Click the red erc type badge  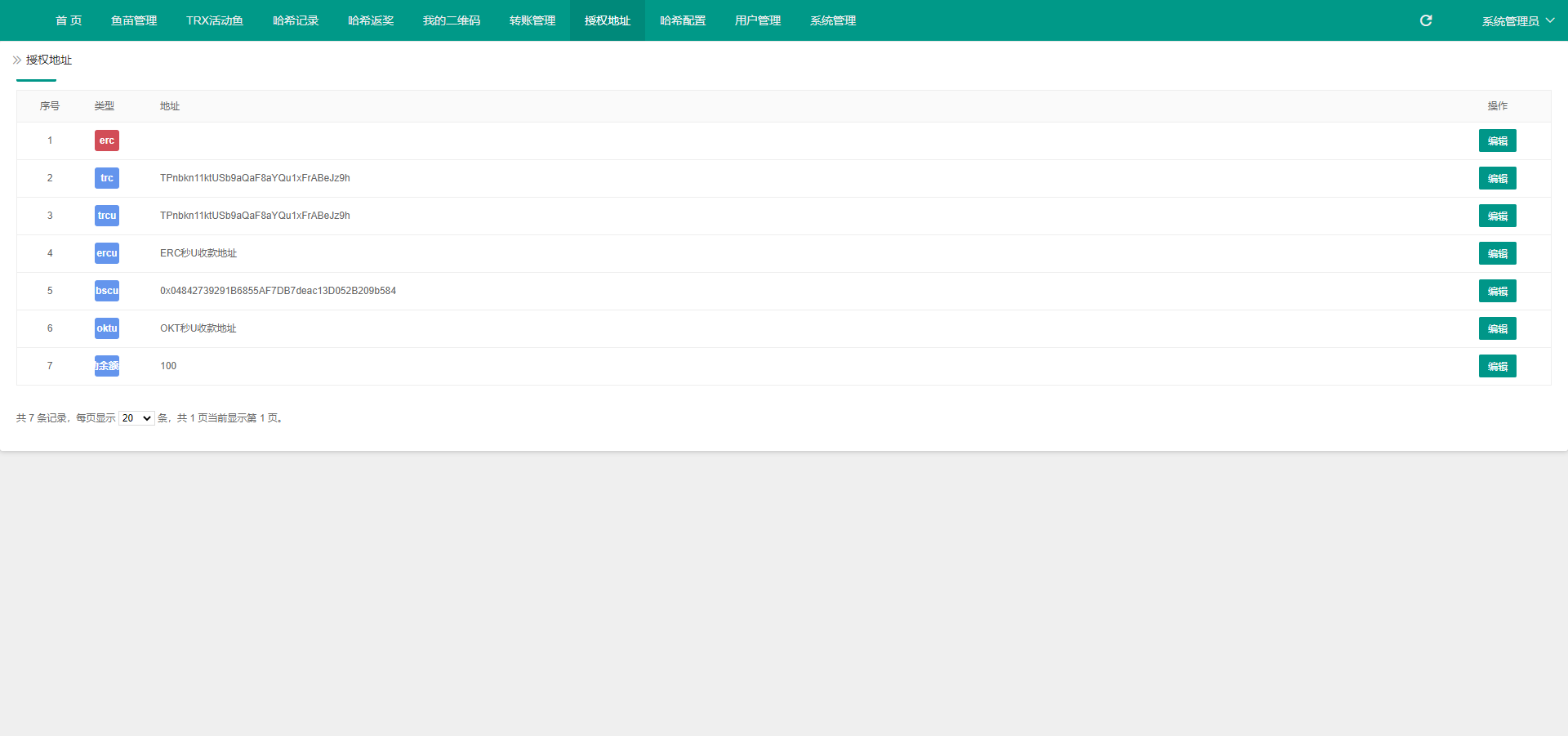click(107, 141)
